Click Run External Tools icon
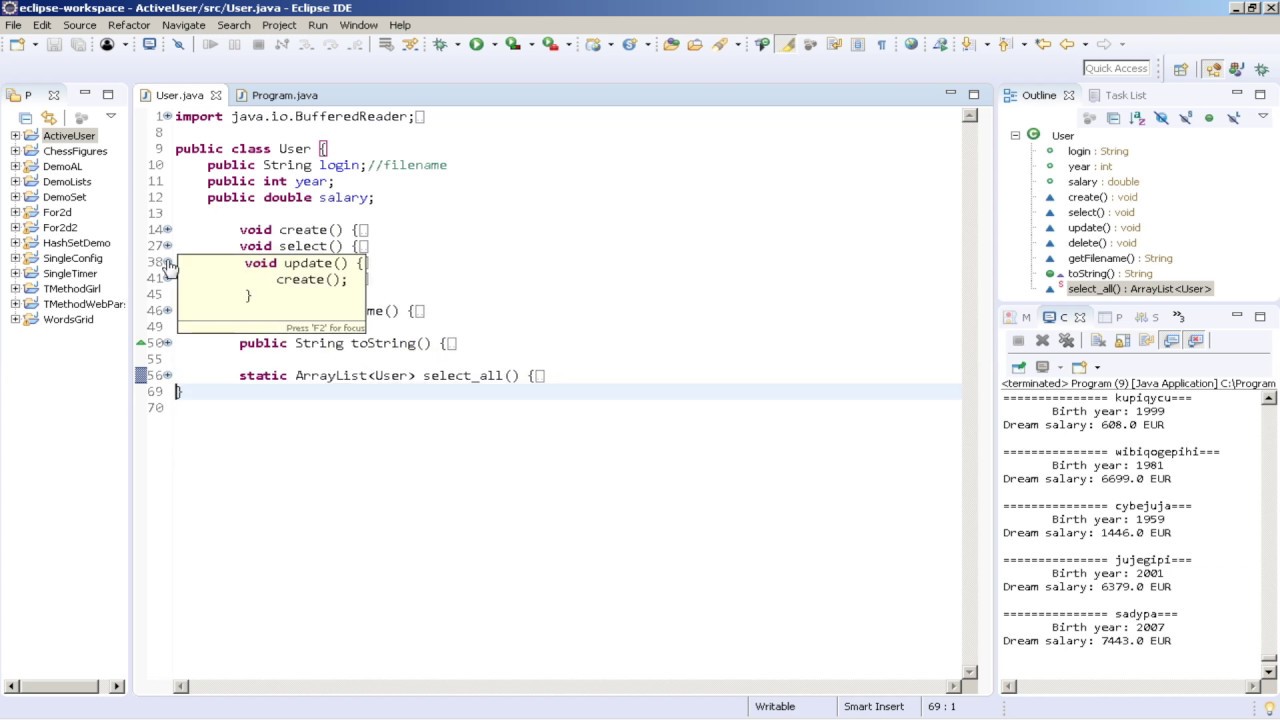 pos(550,44)
